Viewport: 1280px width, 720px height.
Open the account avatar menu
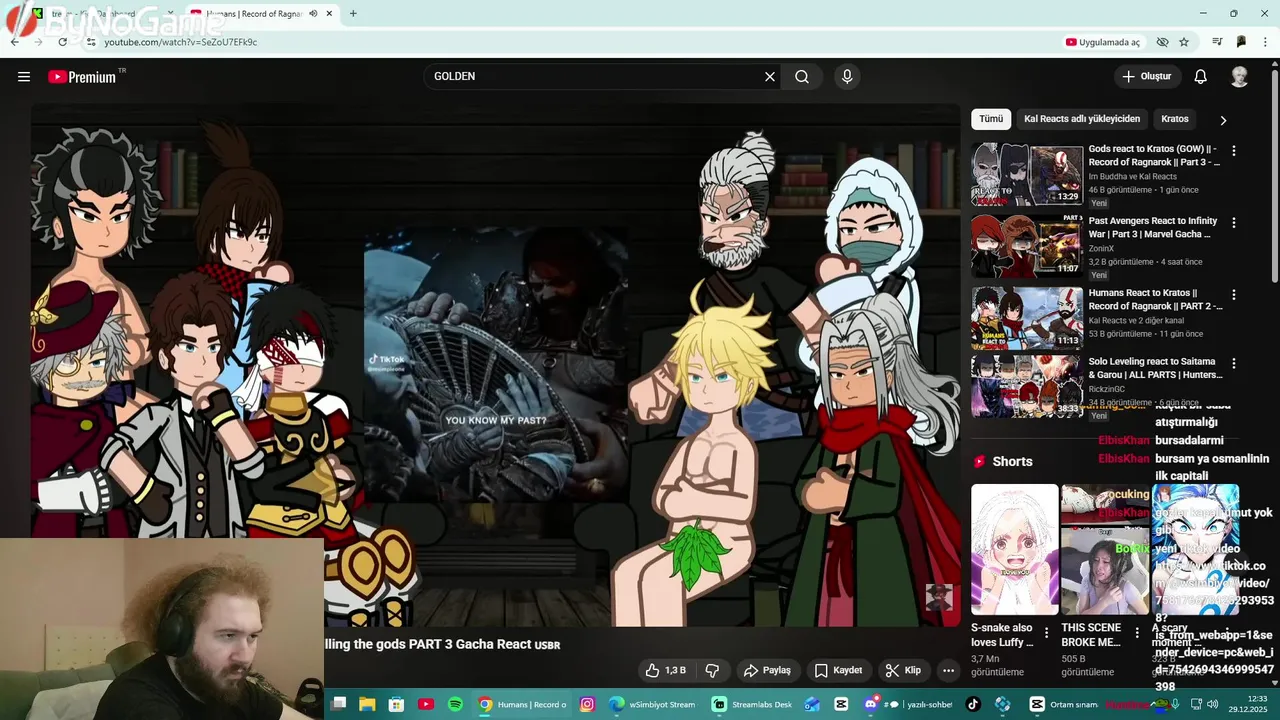click(1239, 77)
